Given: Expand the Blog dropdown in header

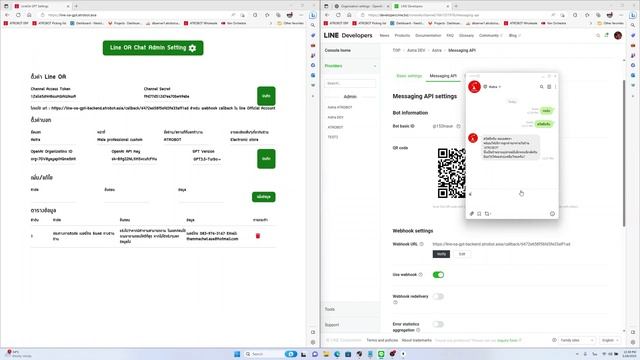Looking at the screenshot, I should pos(514,36).
